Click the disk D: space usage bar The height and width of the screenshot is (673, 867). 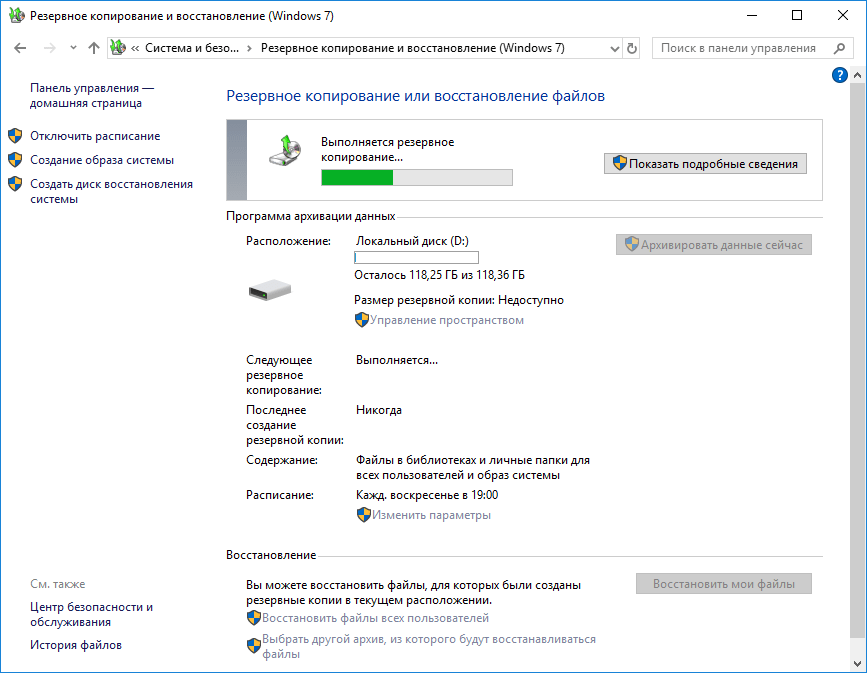tap(416, 257)
